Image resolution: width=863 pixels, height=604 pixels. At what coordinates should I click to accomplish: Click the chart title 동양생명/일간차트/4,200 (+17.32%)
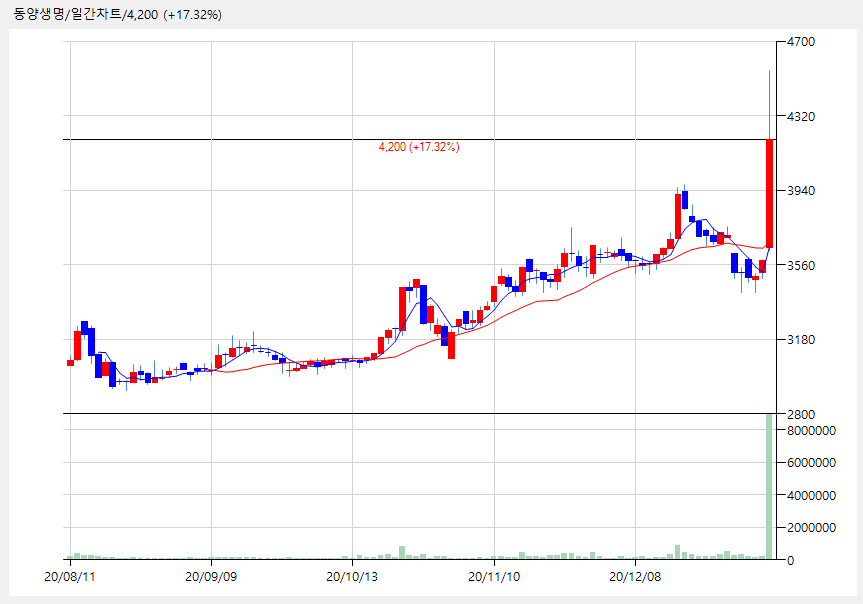(117, 14)
